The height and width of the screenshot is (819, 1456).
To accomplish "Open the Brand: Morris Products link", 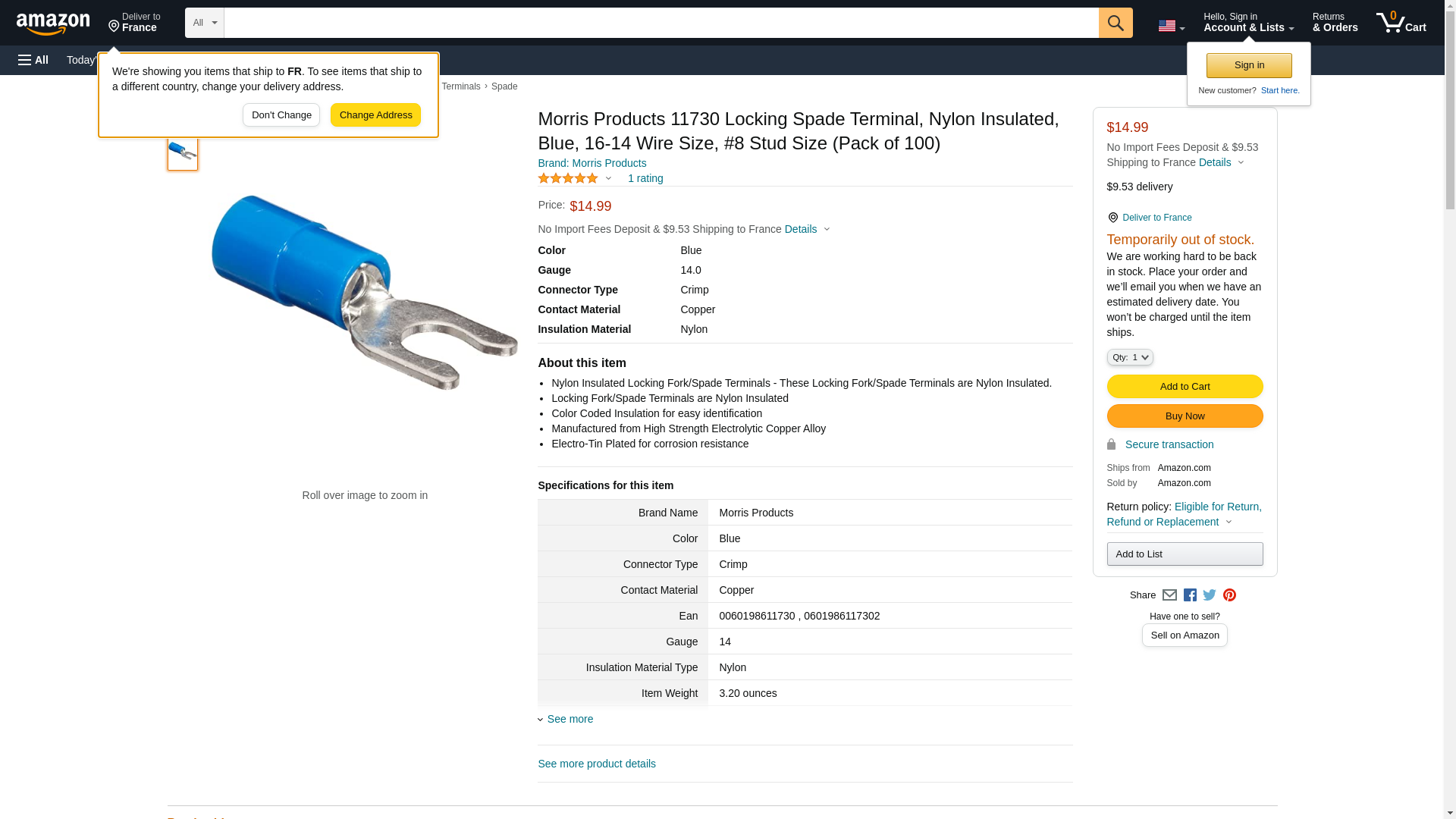I will click(x=591, y=163).
